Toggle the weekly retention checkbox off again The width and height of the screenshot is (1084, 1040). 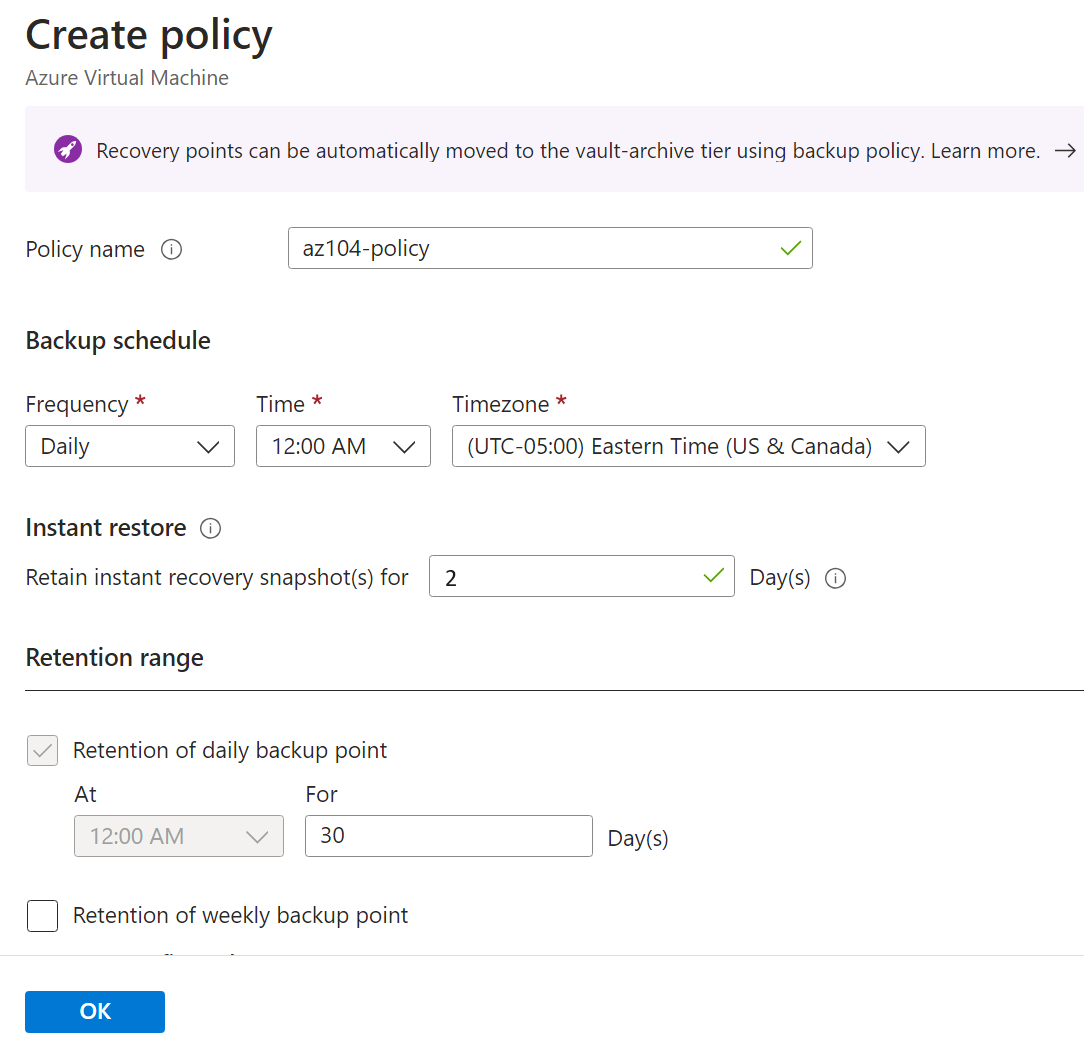pyautogui.click(x=42, y=915)
